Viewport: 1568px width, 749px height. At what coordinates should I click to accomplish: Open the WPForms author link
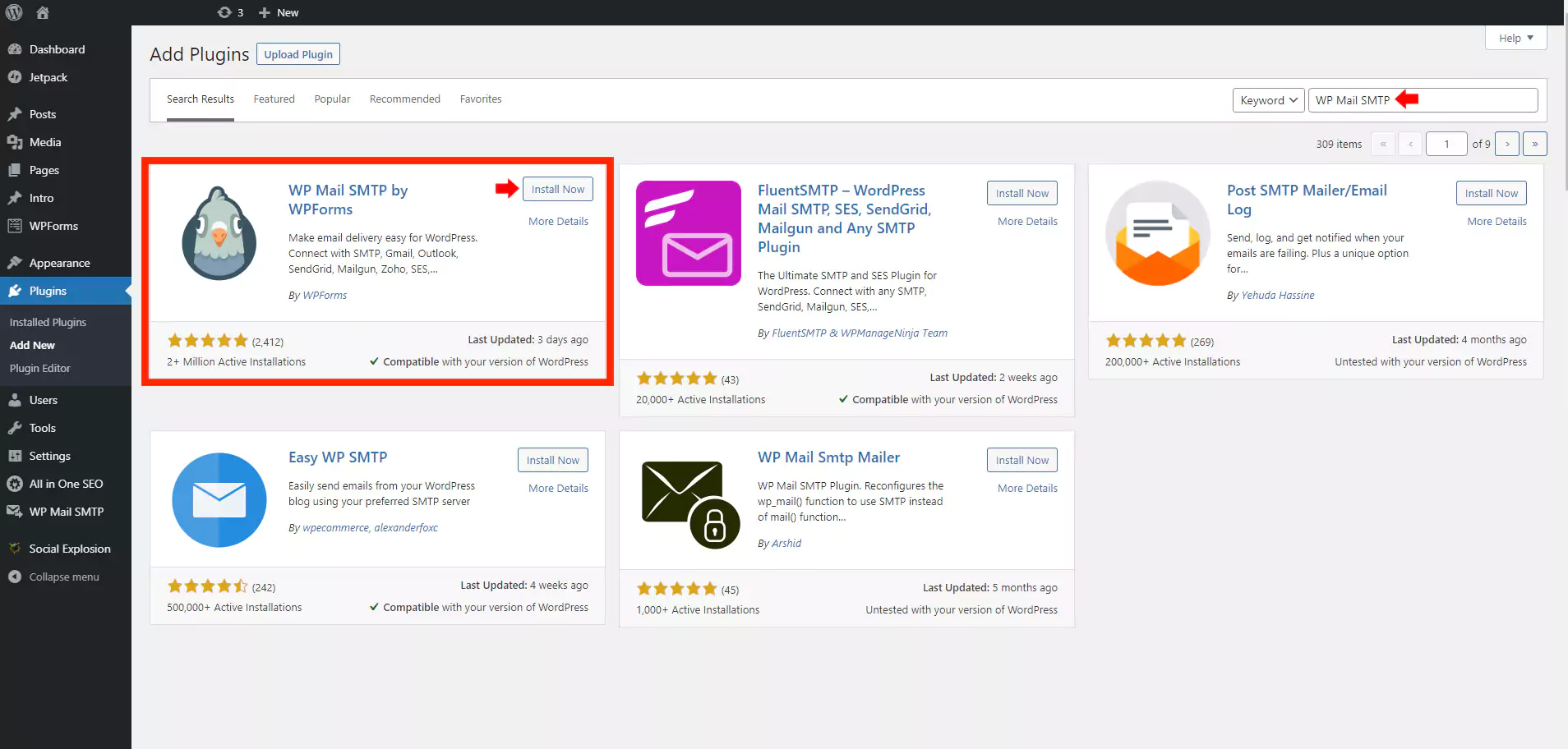click(x=325, y=295)
